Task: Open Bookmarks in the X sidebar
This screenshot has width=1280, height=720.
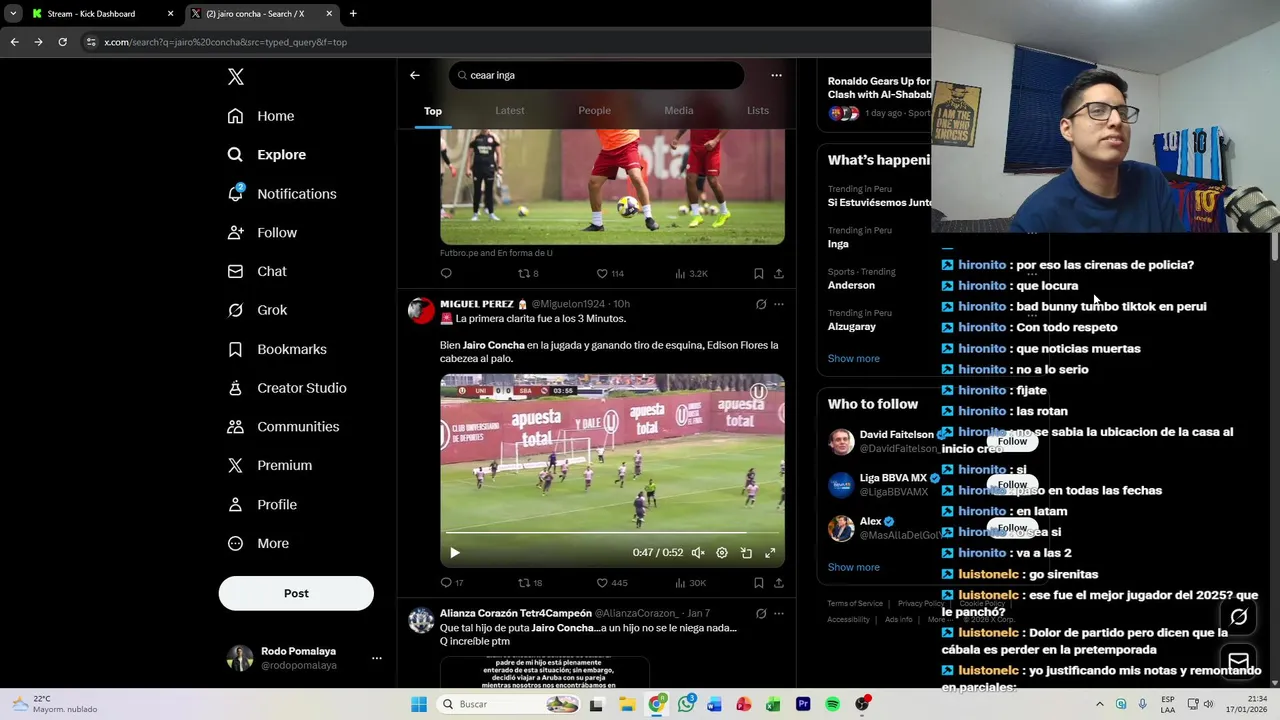Action: pyautogui.click(x=277, y=349)
